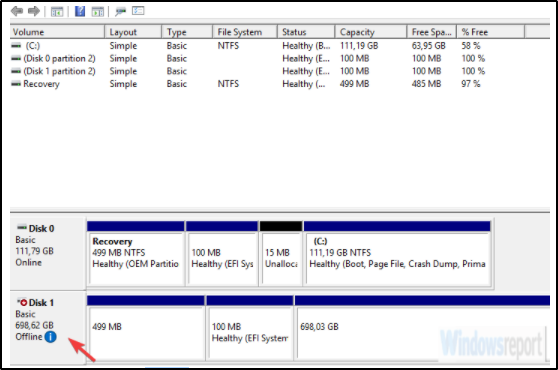Select the Disk 1 label panel
The width and height of the screenshot is (558, 370).
[48, 328]
